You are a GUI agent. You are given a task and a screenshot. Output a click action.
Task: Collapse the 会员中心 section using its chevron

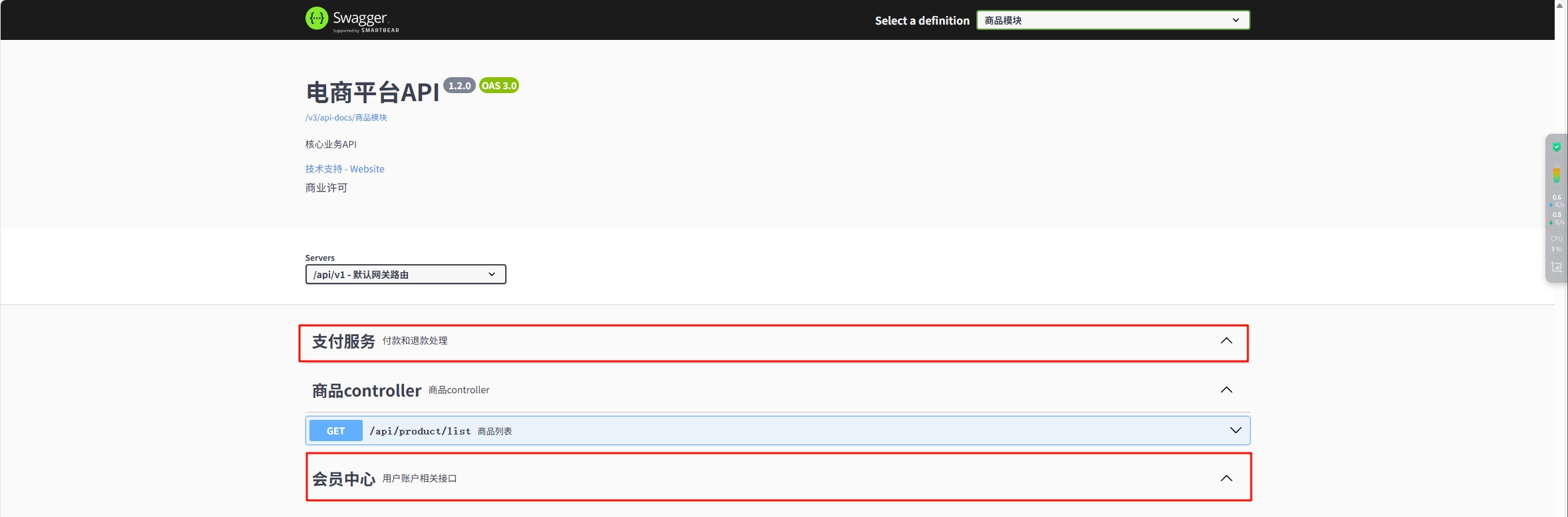click(x=1226, y=478)
